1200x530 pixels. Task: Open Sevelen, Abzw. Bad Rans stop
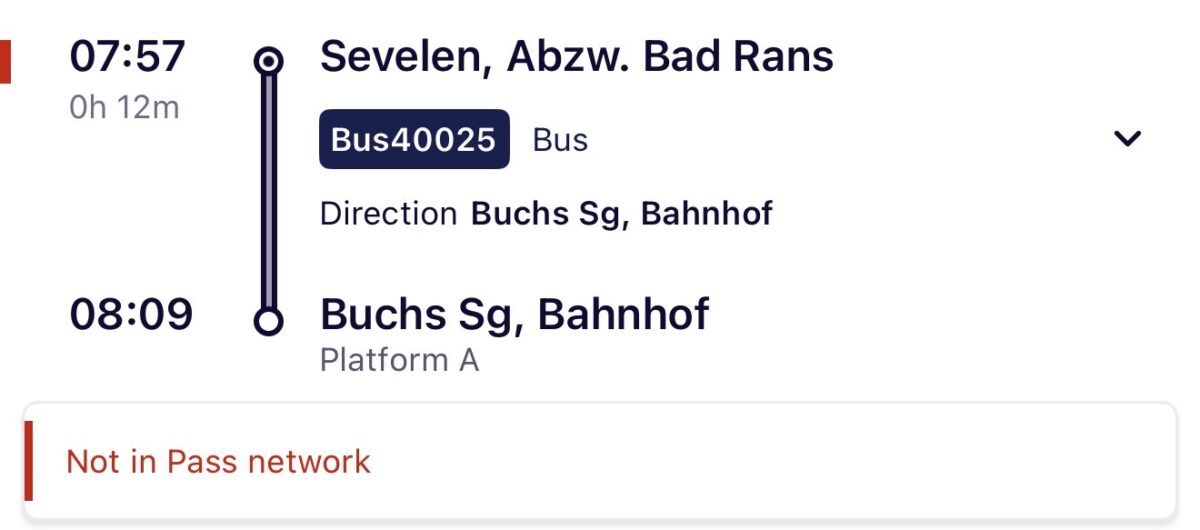[x=576, y=58]
